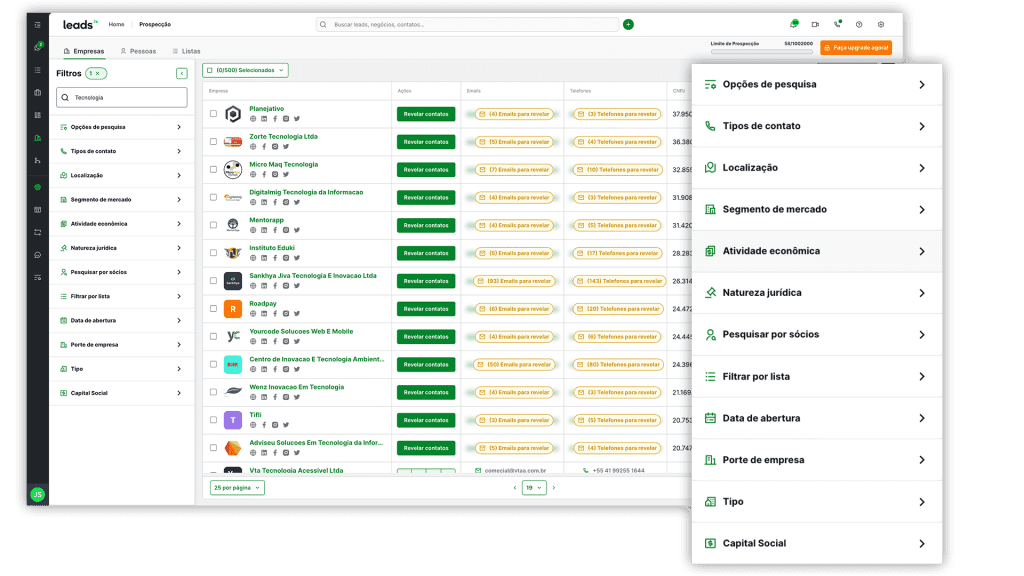Click Faça upgrade agora button
This screenshot has height=576, width=1024.
(856, 48)
